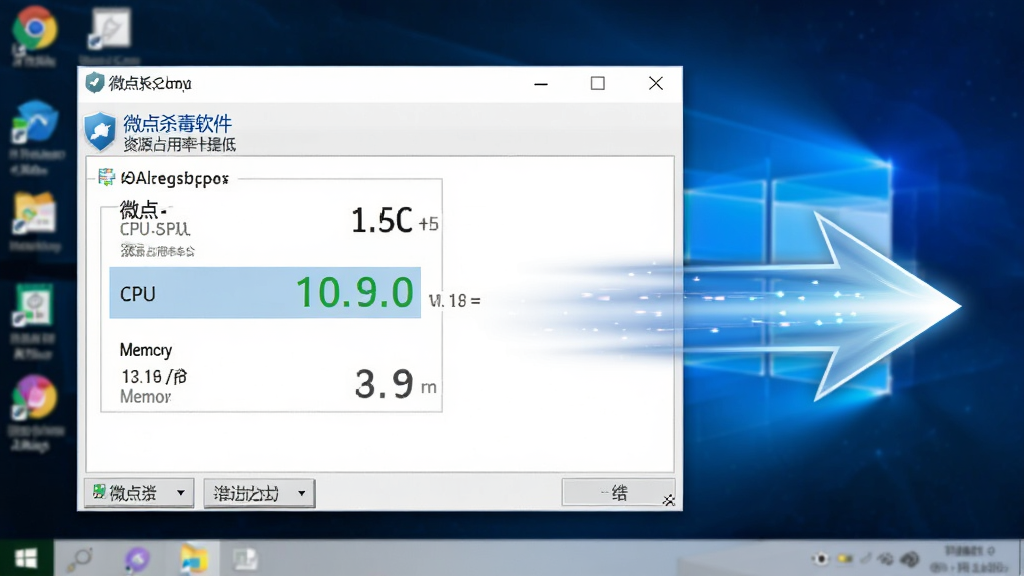This screenshot has width=1024, height=576.
Task: Open the taskbar clock and date
Action: (970, 559)
